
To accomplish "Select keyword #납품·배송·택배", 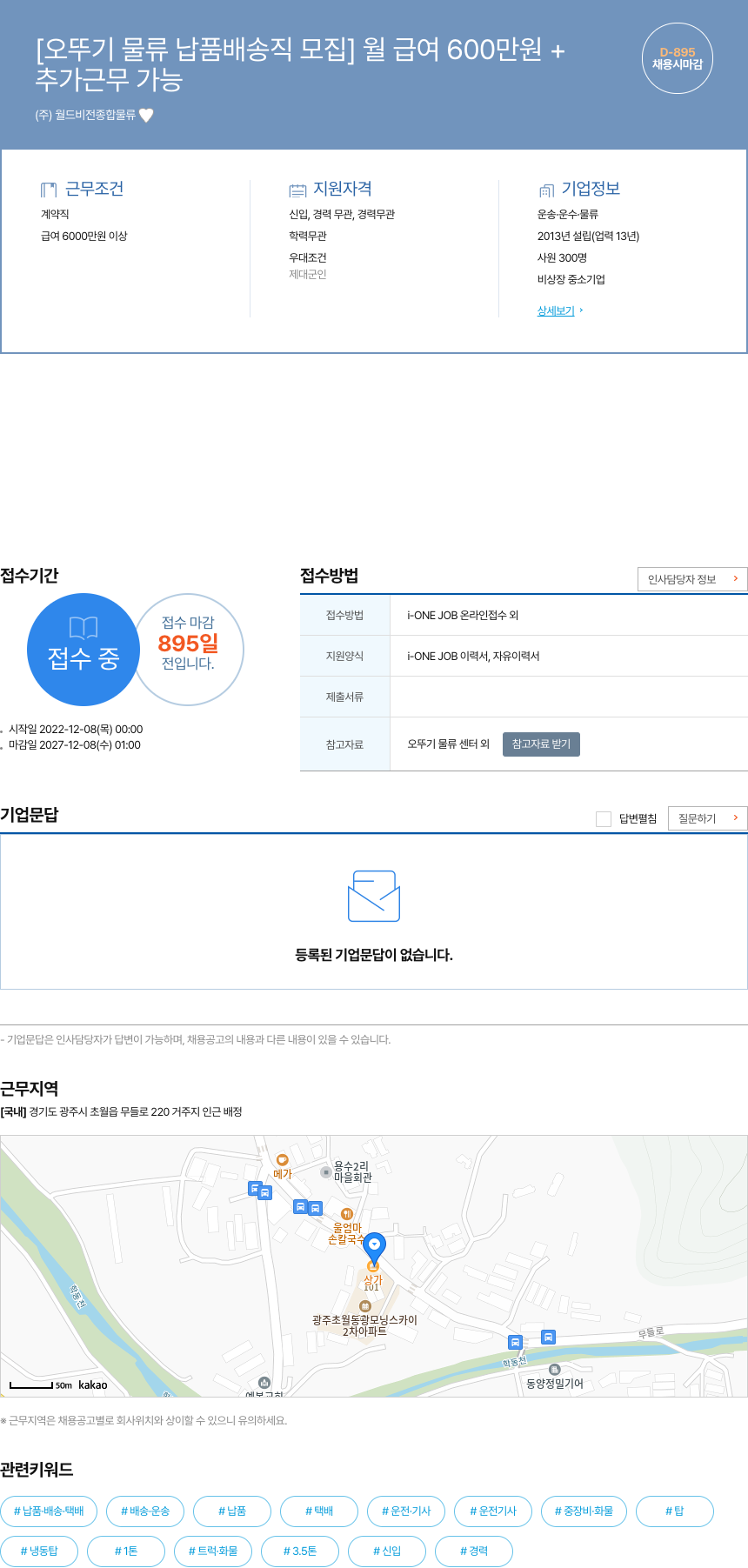I will pos(49,1511).
